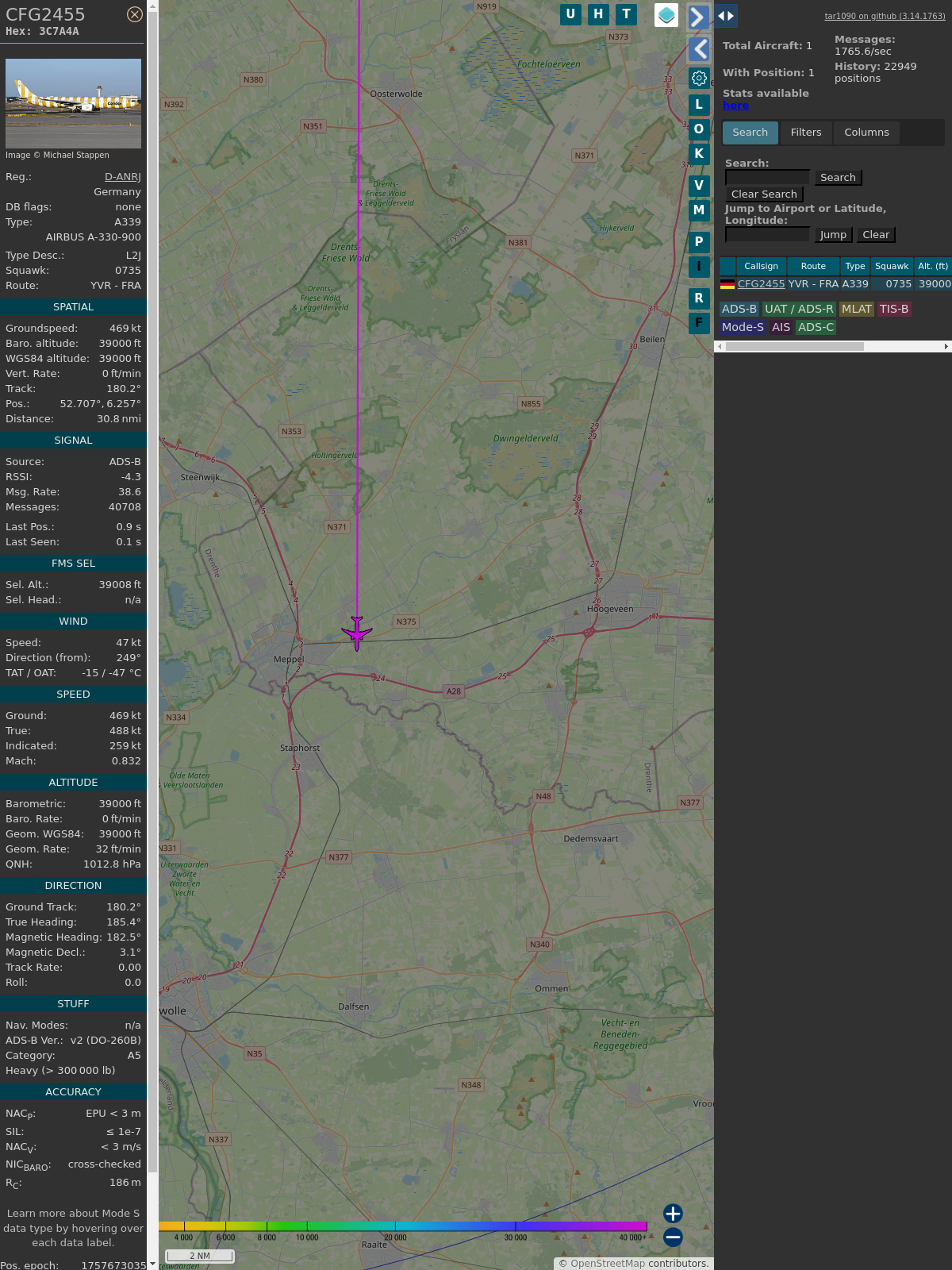Viewport: 952px width, 1270px height.
Task: Switch to the Columns tab
Action: [x=866, y=133]
